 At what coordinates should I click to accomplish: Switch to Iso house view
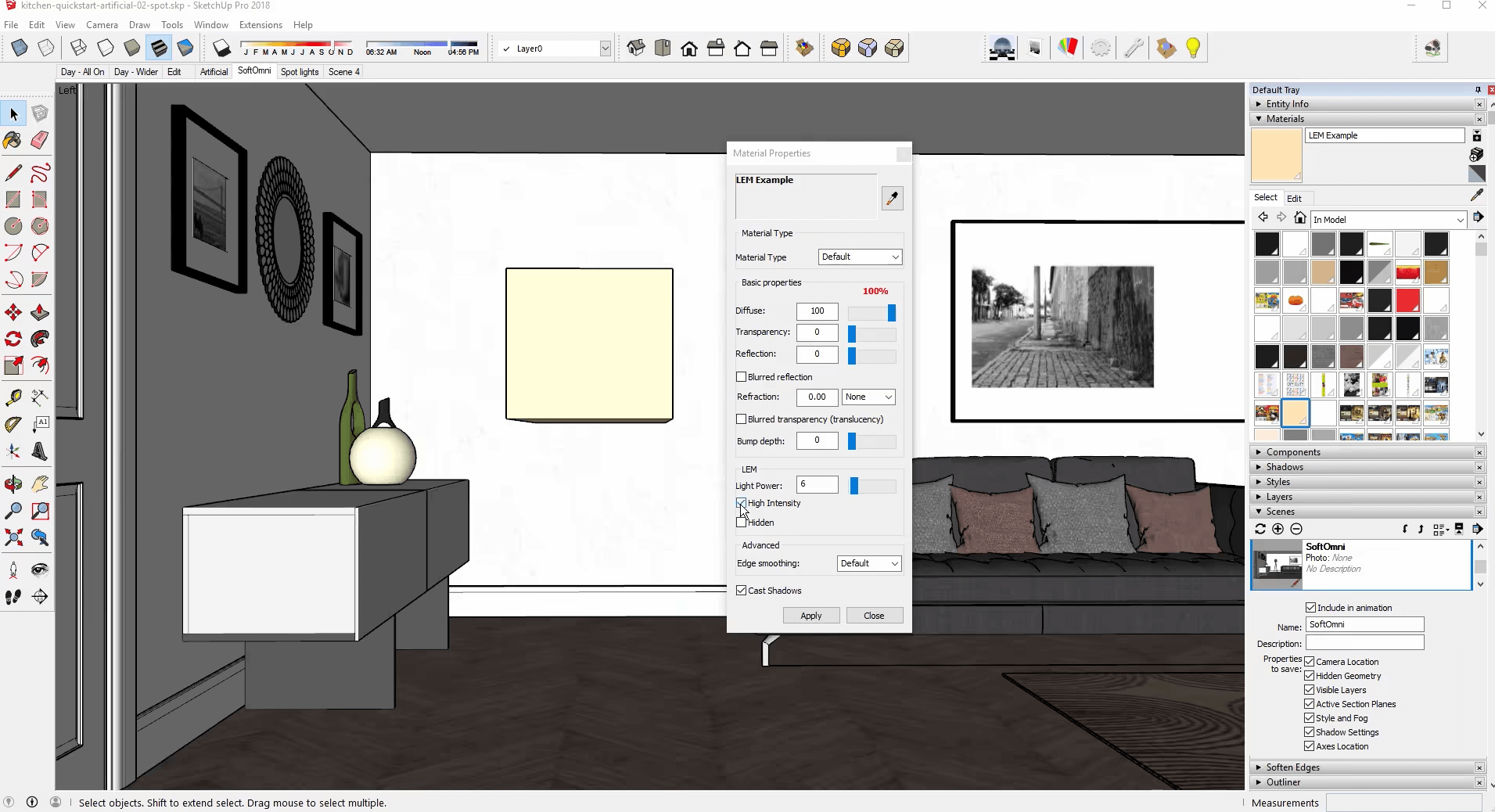[x=636, y=49]
